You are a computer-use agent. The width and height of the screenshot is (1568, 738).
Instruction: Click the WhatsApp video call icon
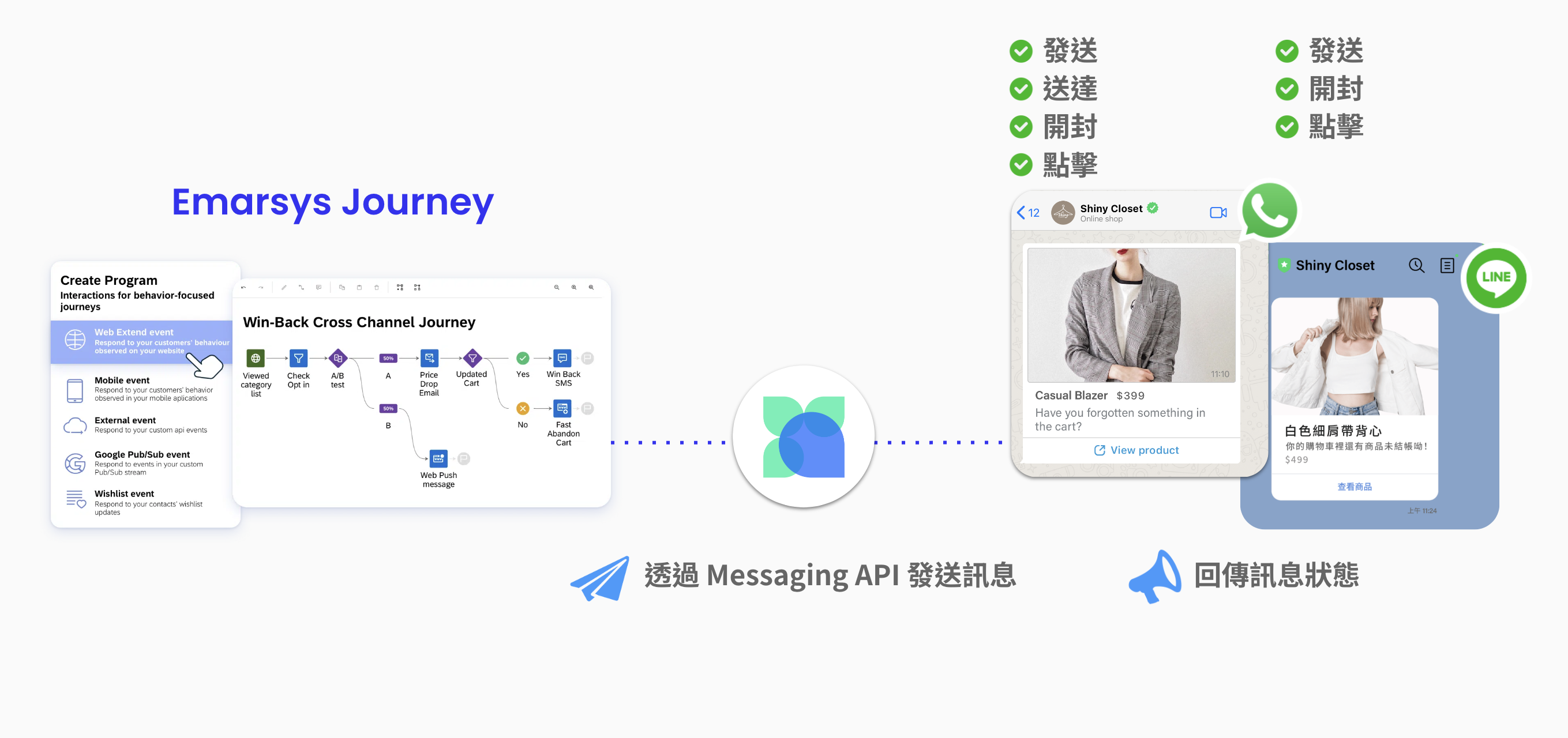[x=1218, y=212]
